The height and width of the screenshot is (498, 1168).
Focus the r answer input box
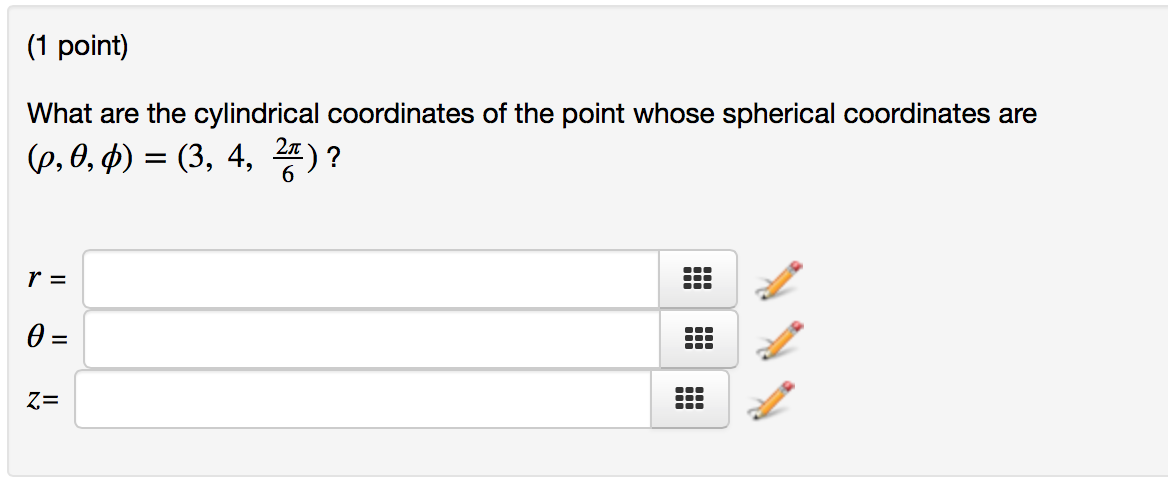coord(371,279)
